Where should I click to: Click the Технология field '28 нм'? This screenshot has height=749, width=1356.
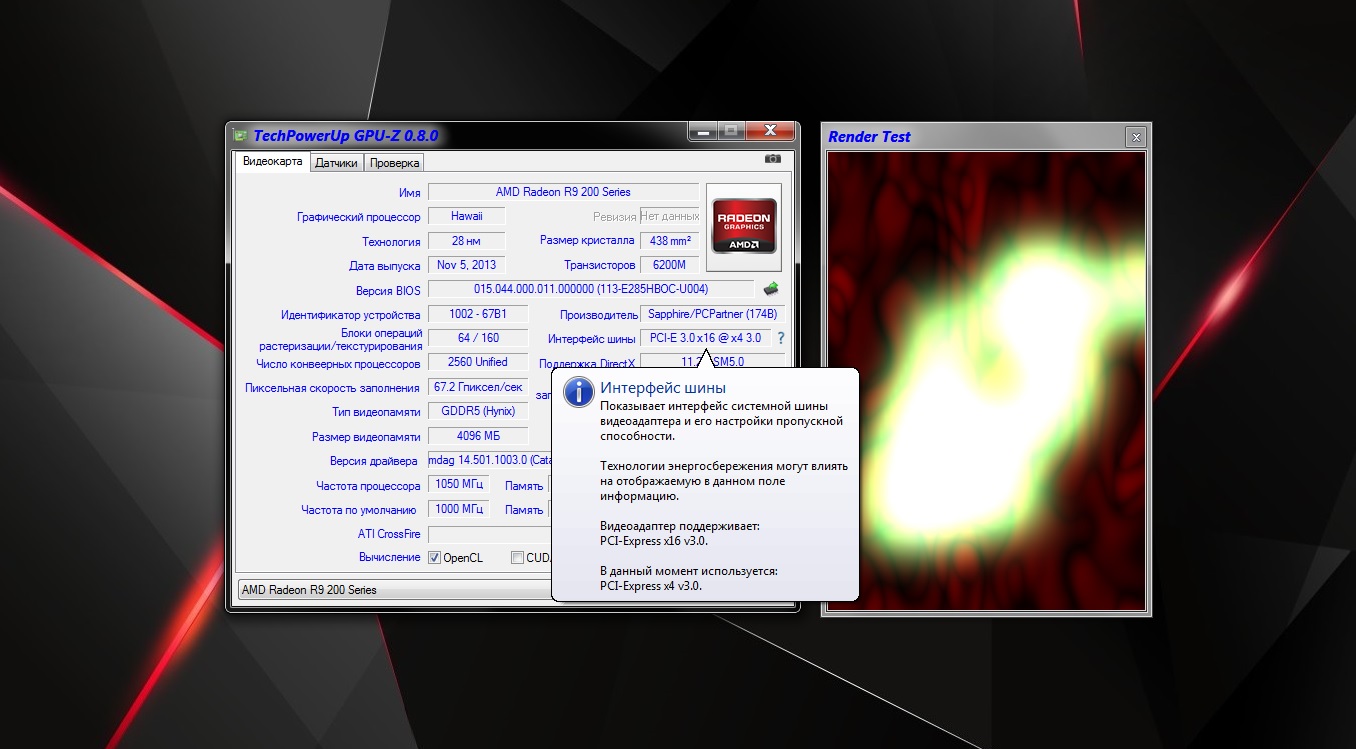[x=467, y=241]
